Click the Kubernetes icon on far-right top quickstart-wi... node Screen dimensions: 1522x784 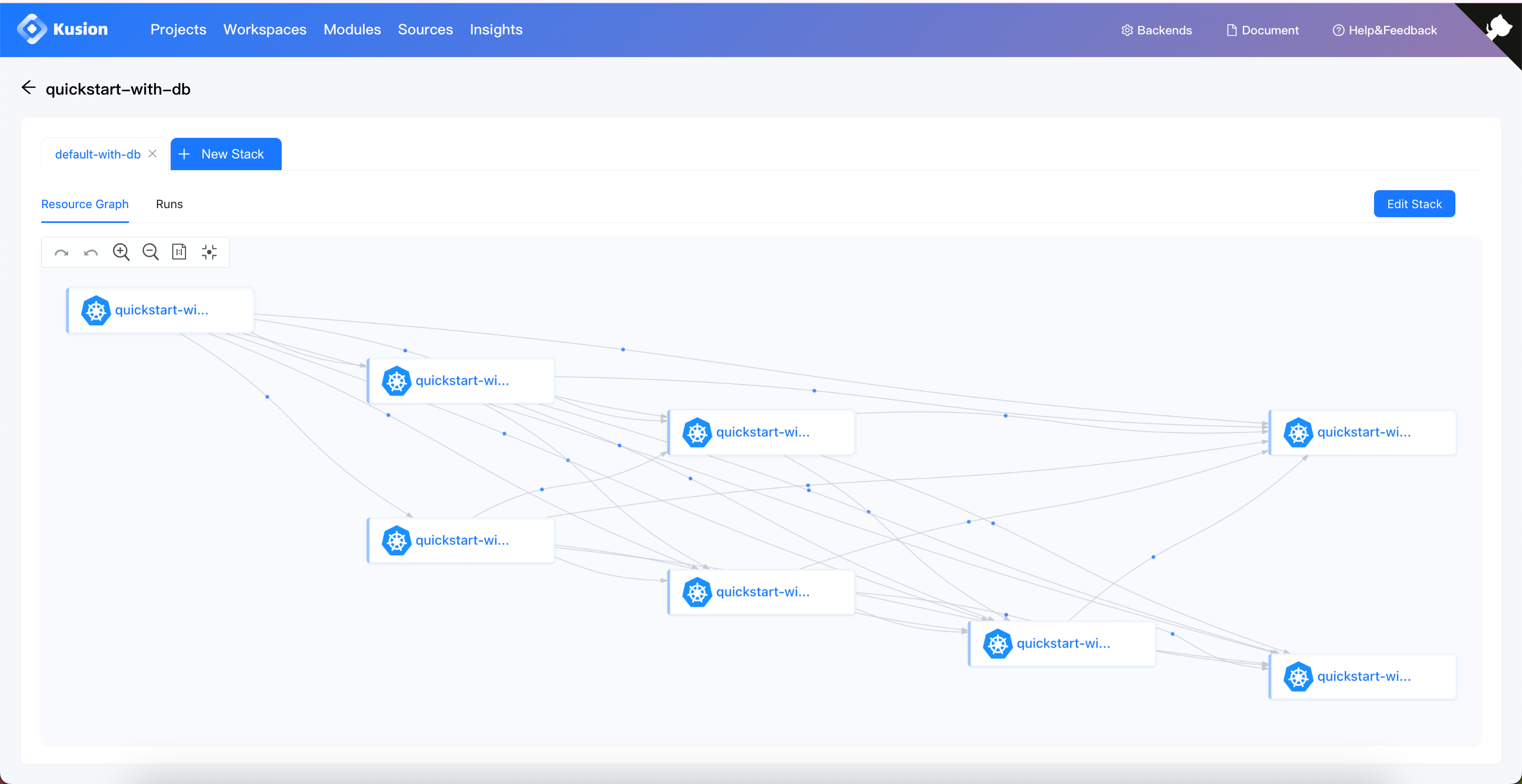point(1297,432)
